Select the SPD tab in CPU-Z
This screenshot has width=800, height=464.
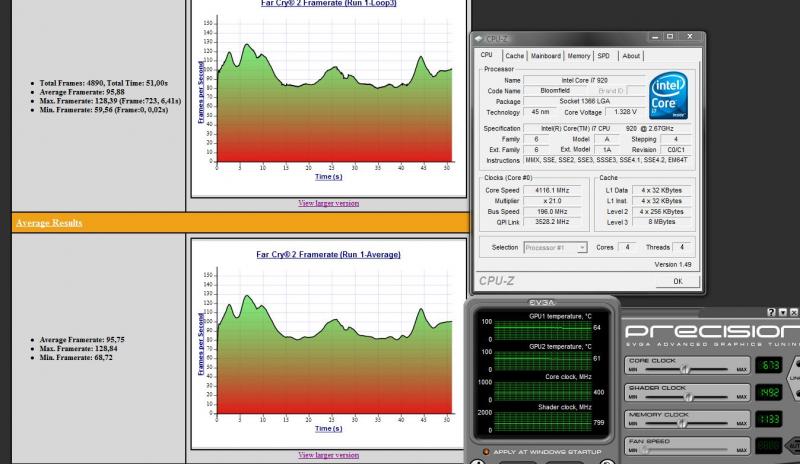click(604, 56)
